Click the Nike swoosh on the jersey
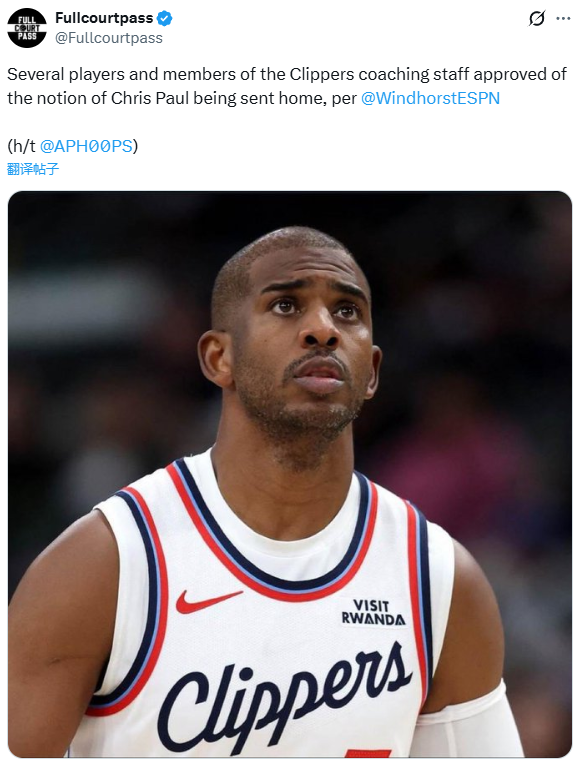 coord(207,601)
